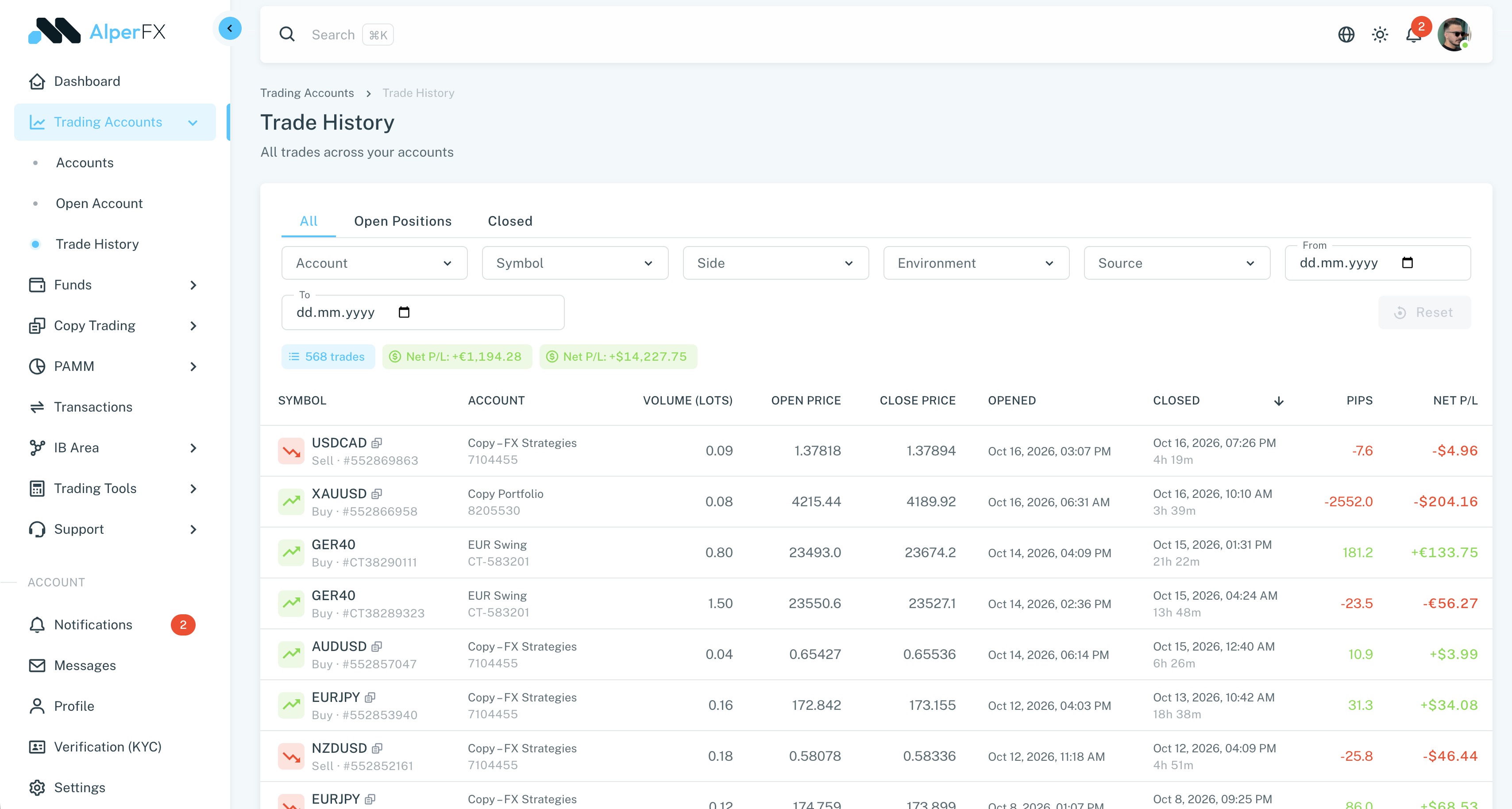Image resolution: width=1512 pixels, height=809 pixels.
Task: Sort by the Net P/L column header
Action: tap(1455, 401)
